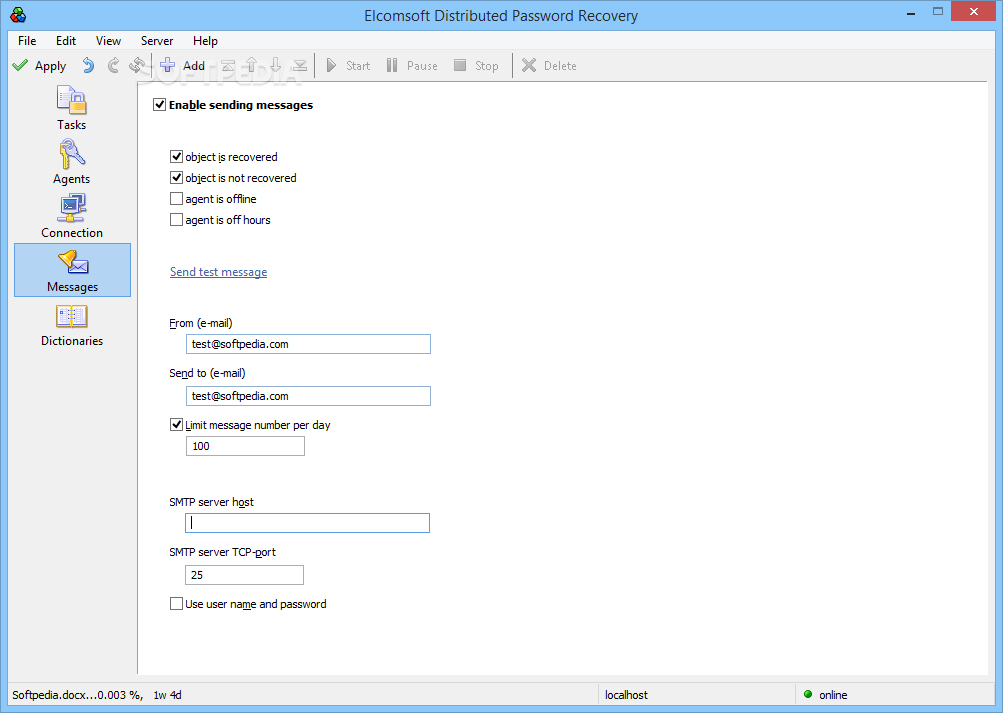The image size is (1003, 713).
Task: Close the Elcomsoft window
Action: click(974, 12)
